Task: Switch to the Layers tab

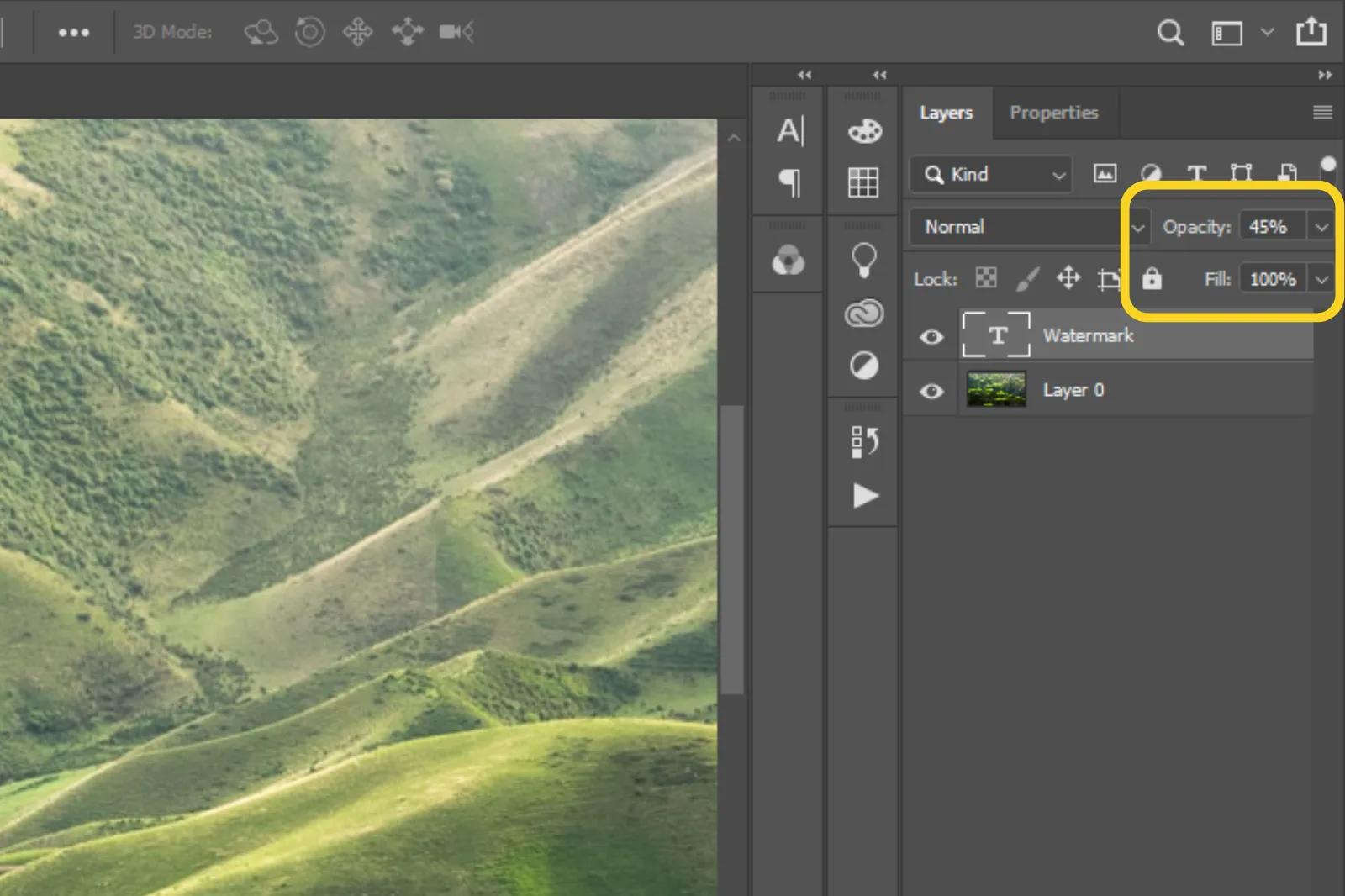Action: pos(947,113)
